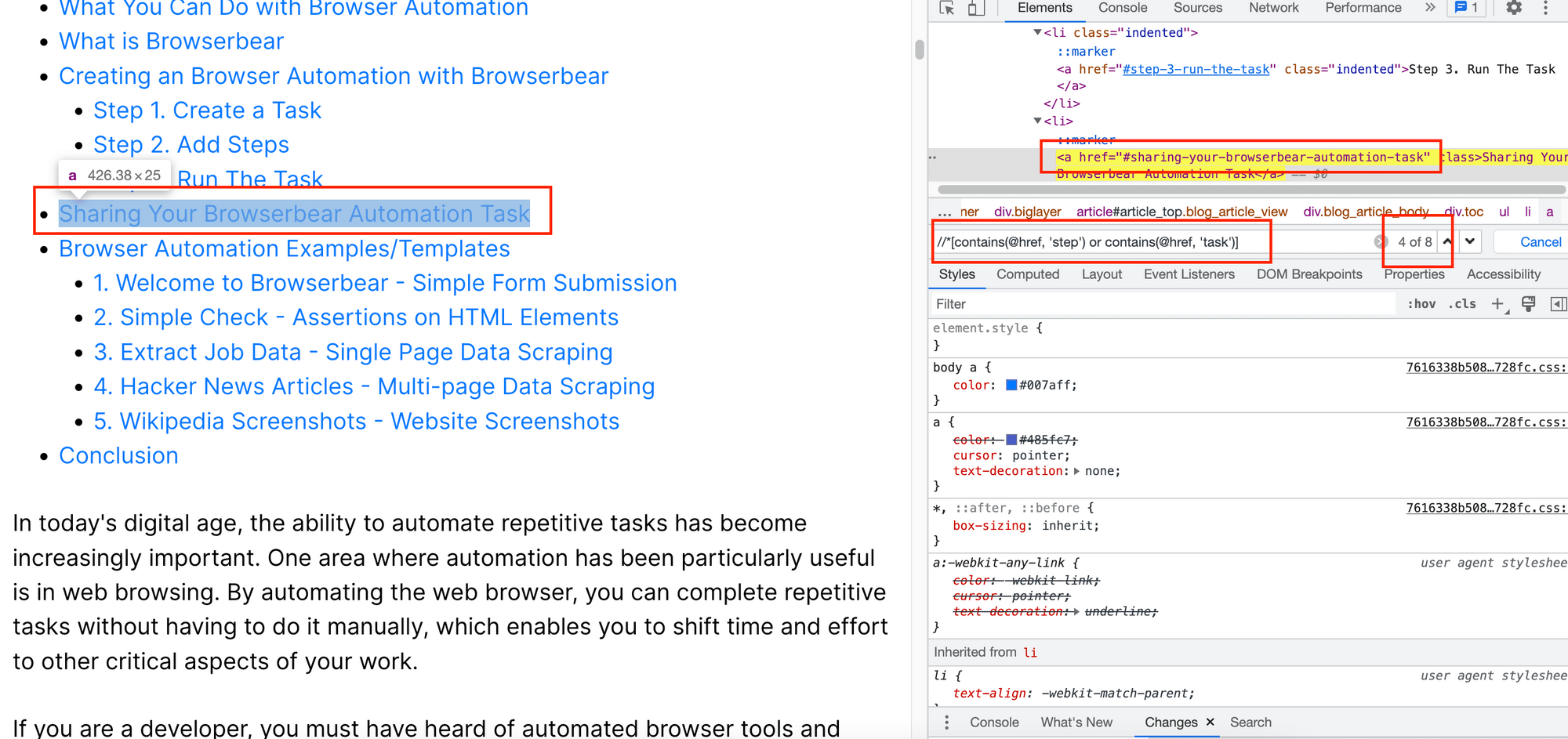Cancel the Elements search
The width and height of the screenshot is (1568, 739).
point(1541,242)
